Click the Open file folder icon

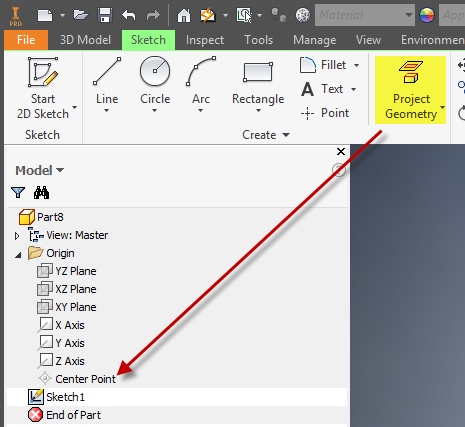[81, 15]
